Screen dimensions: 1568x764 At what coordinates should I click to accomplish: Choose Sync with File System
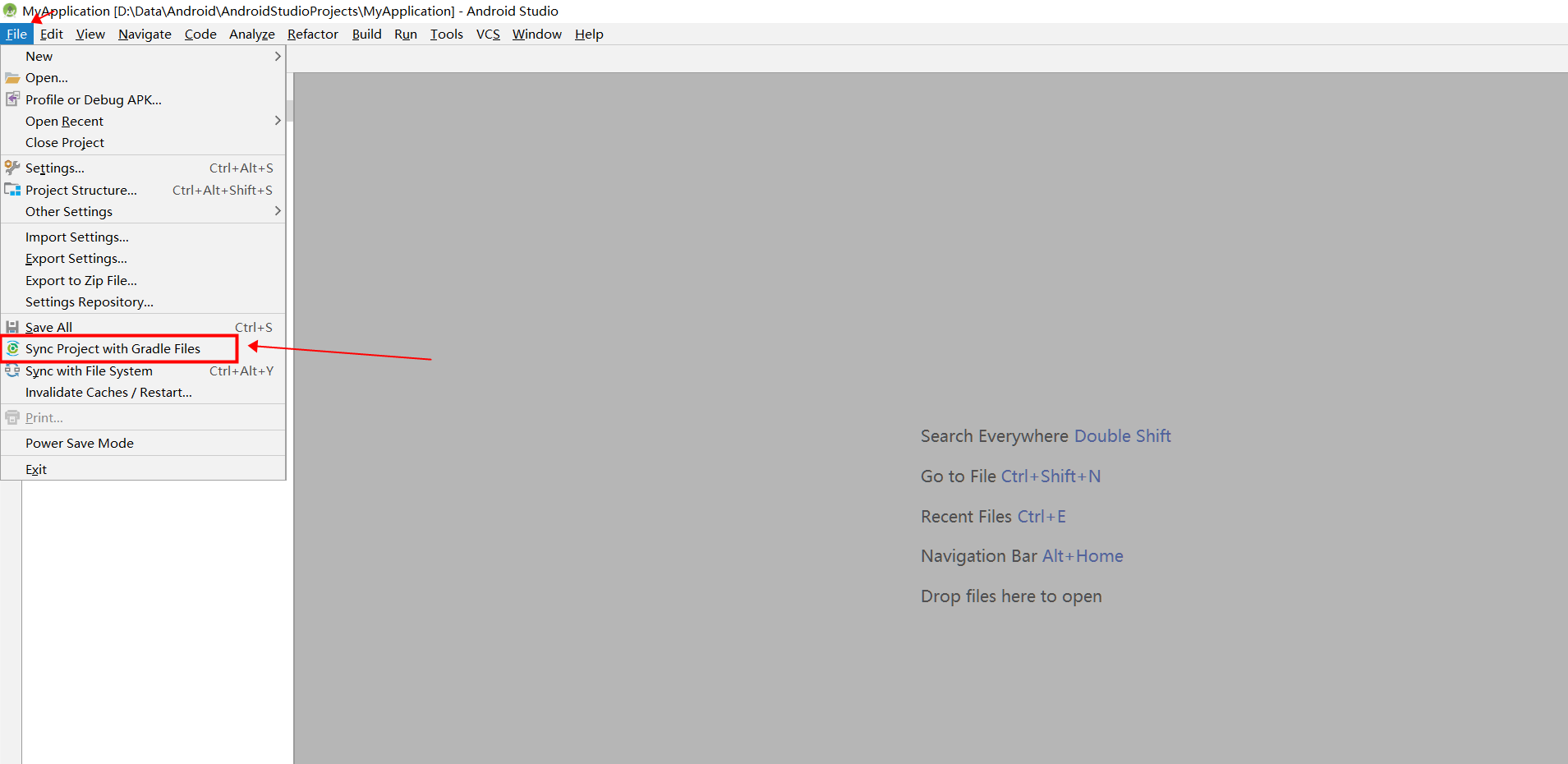click(143, 370)
